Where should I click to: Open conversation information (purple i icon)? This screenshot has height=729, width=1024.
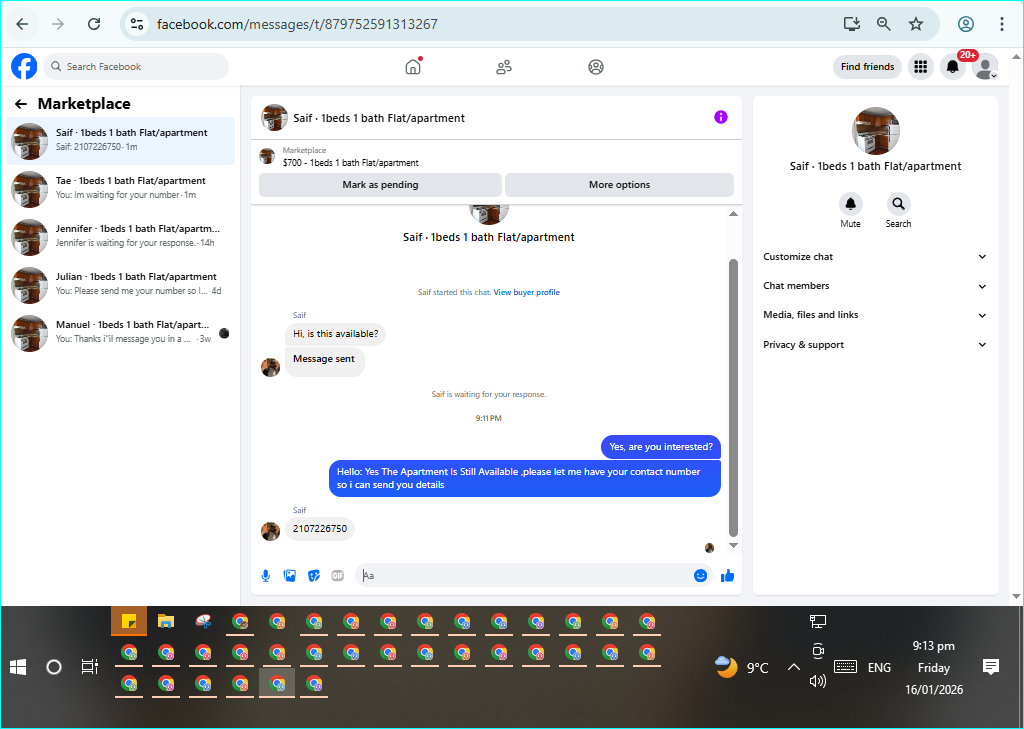(720, 117)
